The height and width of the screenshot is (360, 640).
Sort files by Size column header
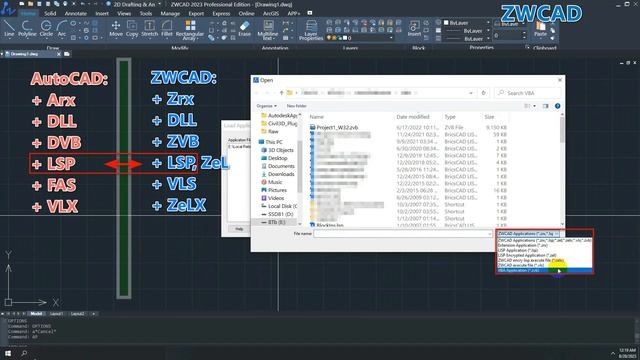[x=489, y=117]
